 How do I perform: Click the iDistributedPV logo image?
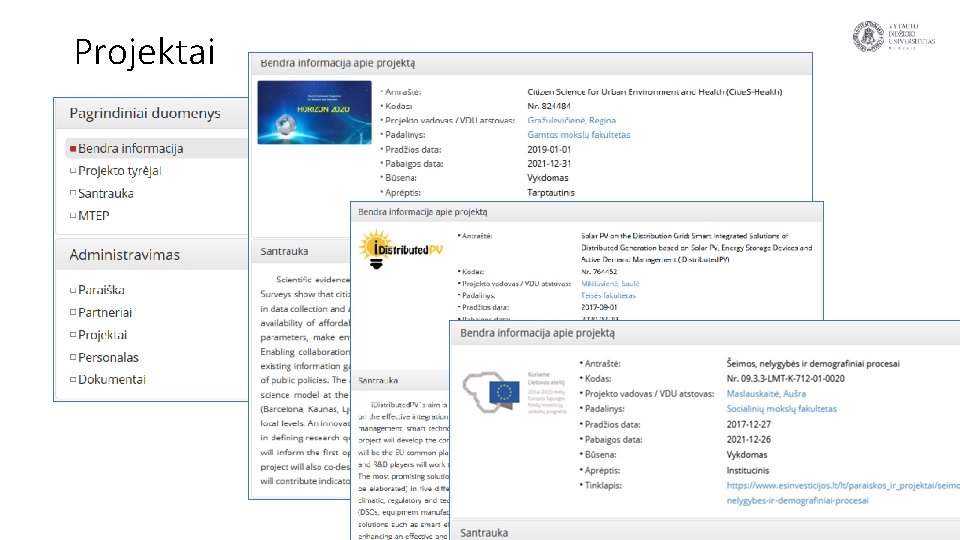[400, 249]
